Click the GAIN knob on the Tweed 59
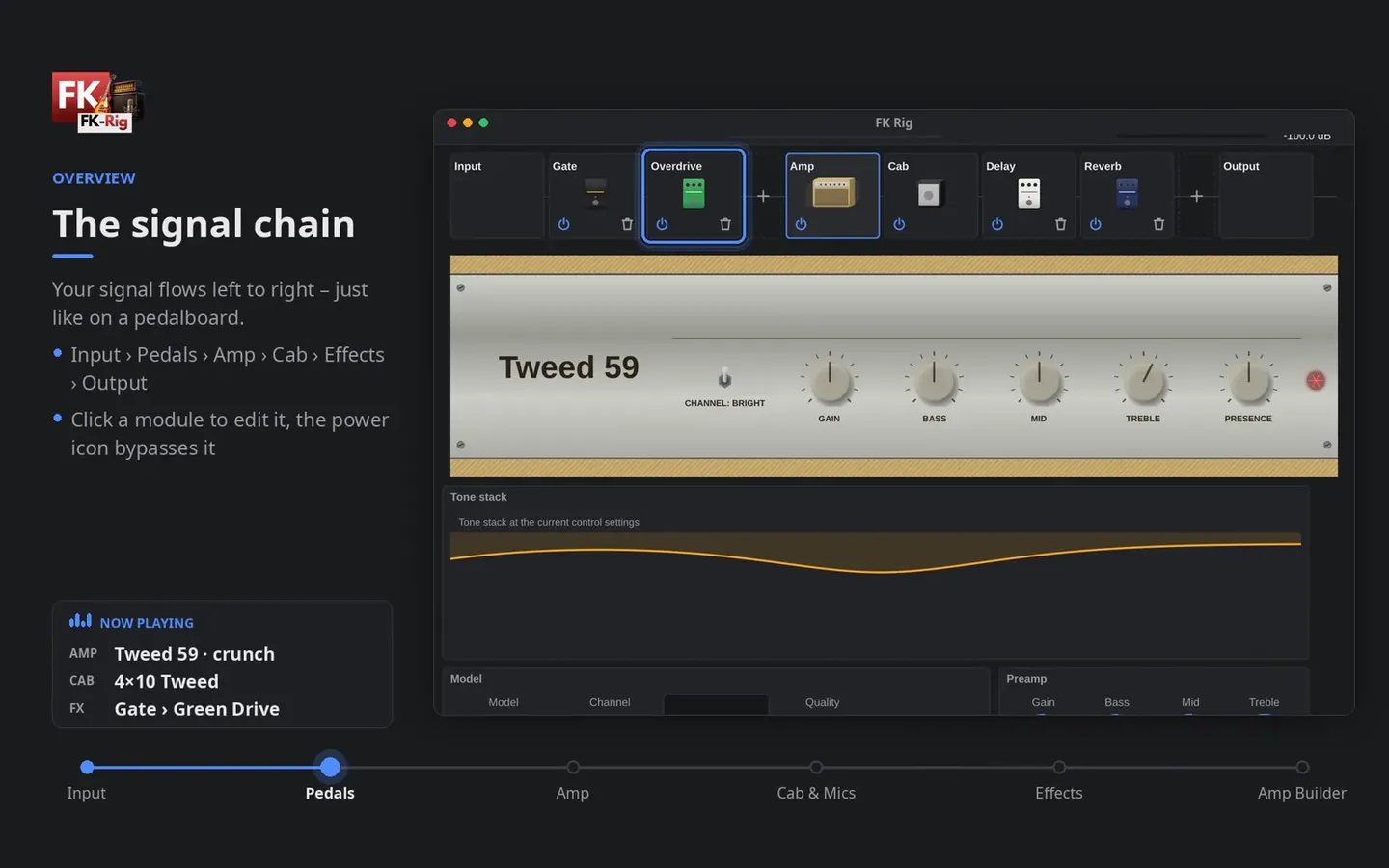 (x=830, y=381)
